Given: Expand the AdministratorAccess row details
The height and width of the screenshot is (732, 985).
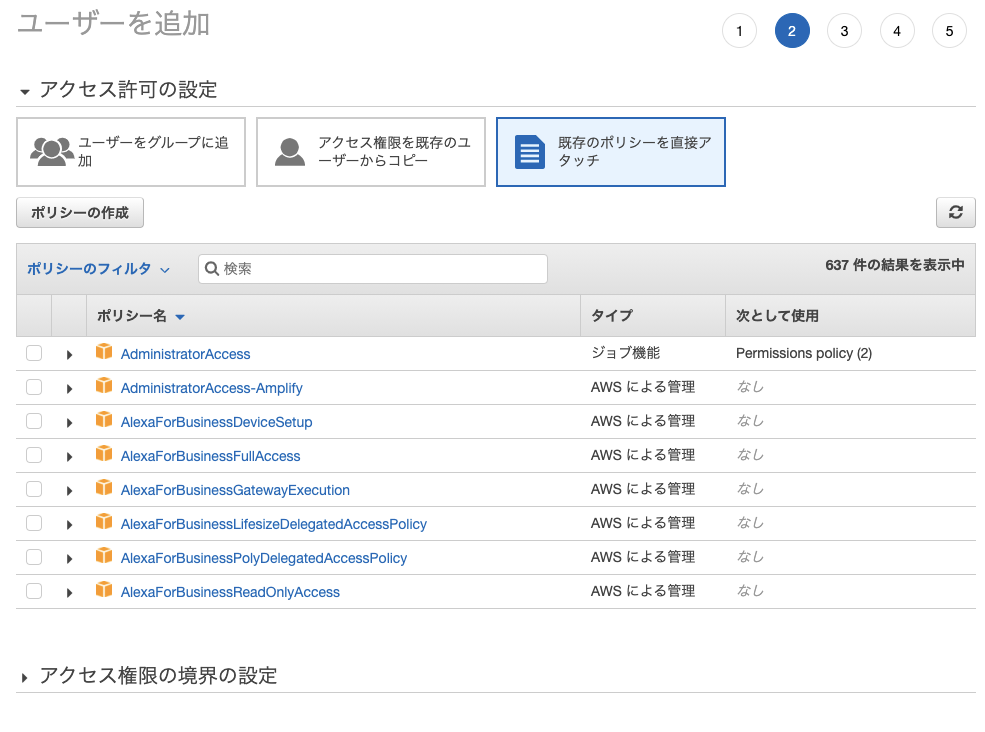Looking at the screenshot, I should [69, 355].
